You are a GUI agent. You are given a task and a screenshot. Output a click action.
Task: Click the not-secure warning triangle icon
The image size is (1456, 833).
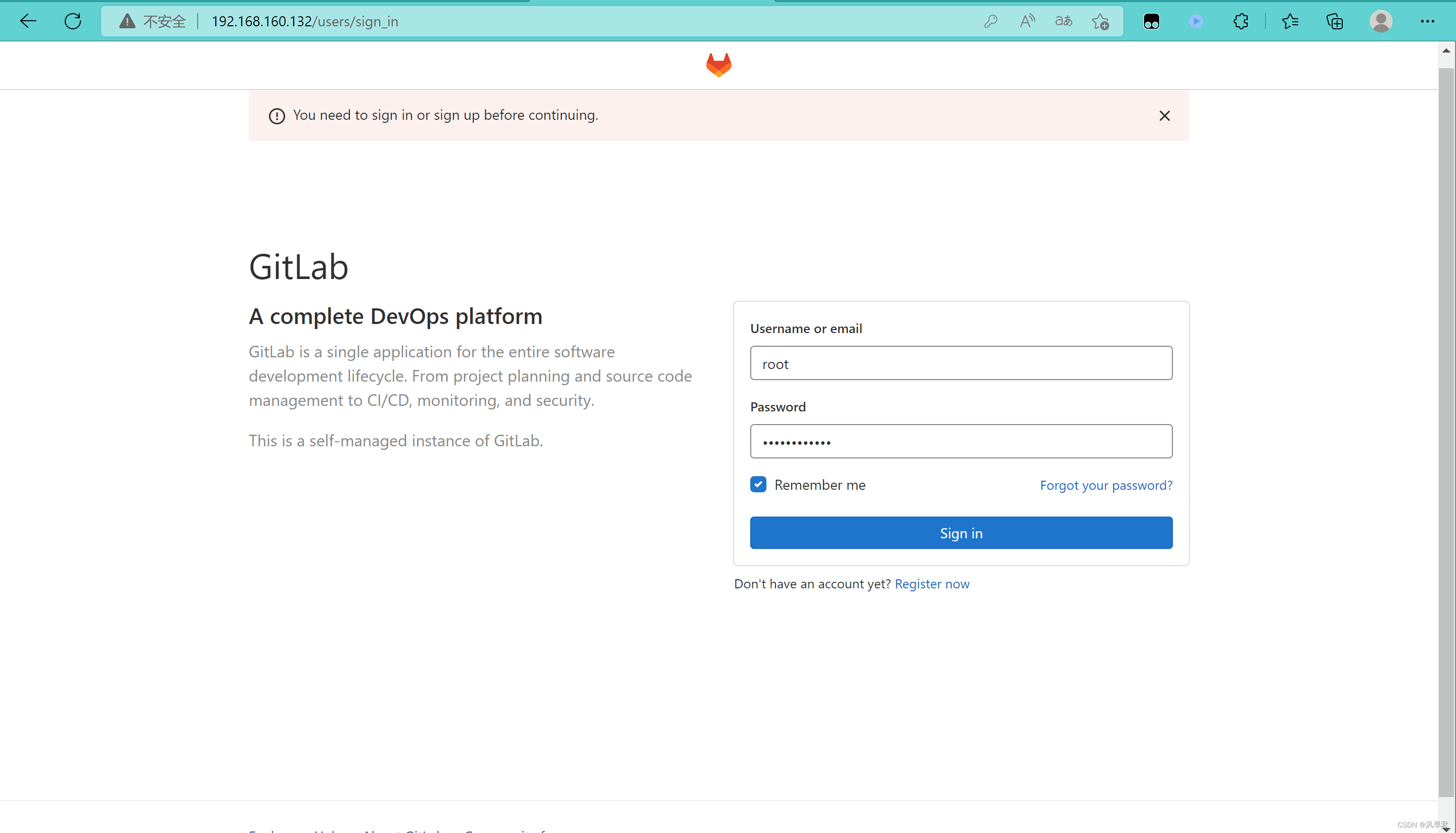[127, 21]
